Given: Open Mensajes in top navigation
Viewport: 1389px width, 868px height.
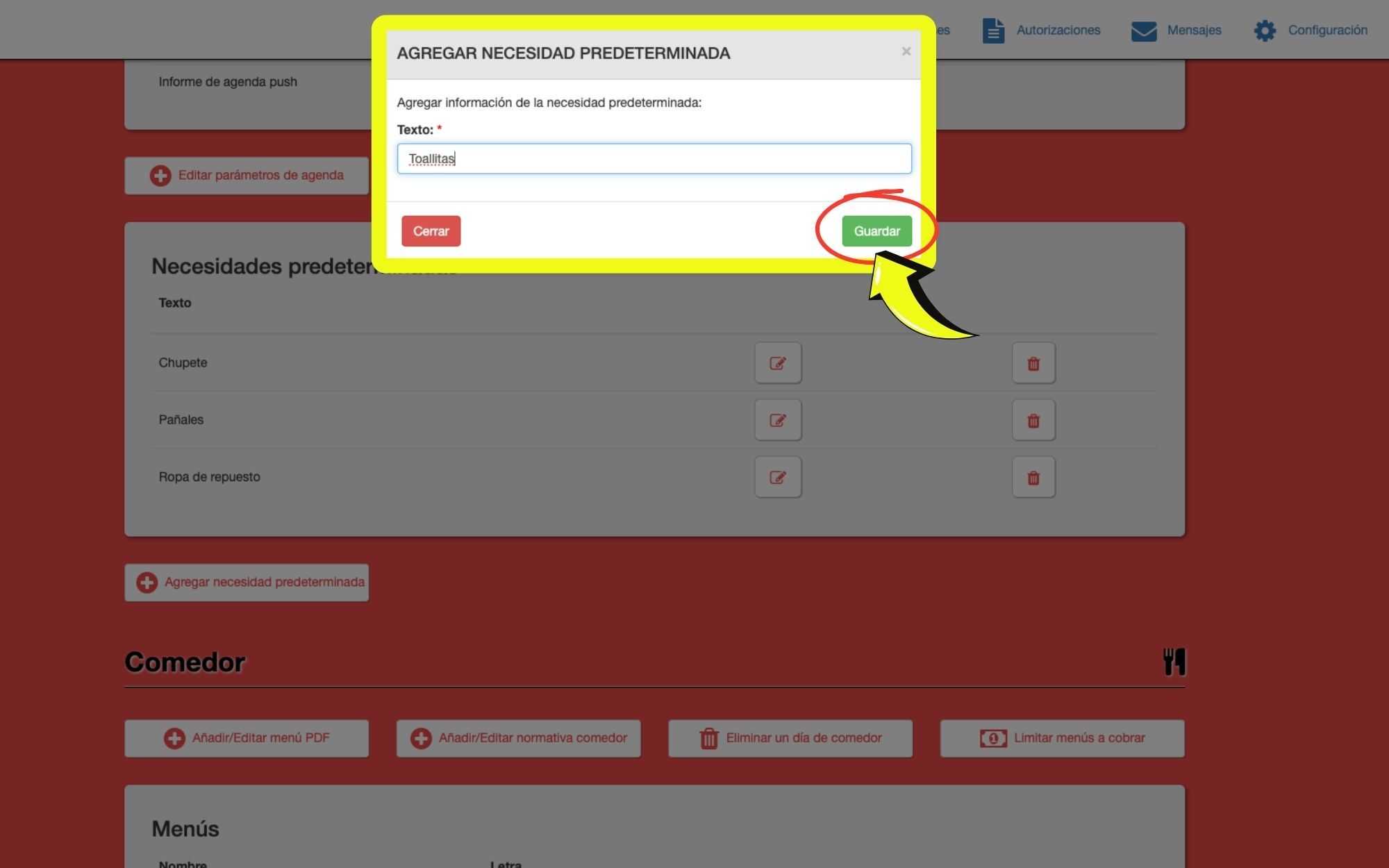Looking at the screenshot, I should pyautogui.click(x=1176, y=31).
